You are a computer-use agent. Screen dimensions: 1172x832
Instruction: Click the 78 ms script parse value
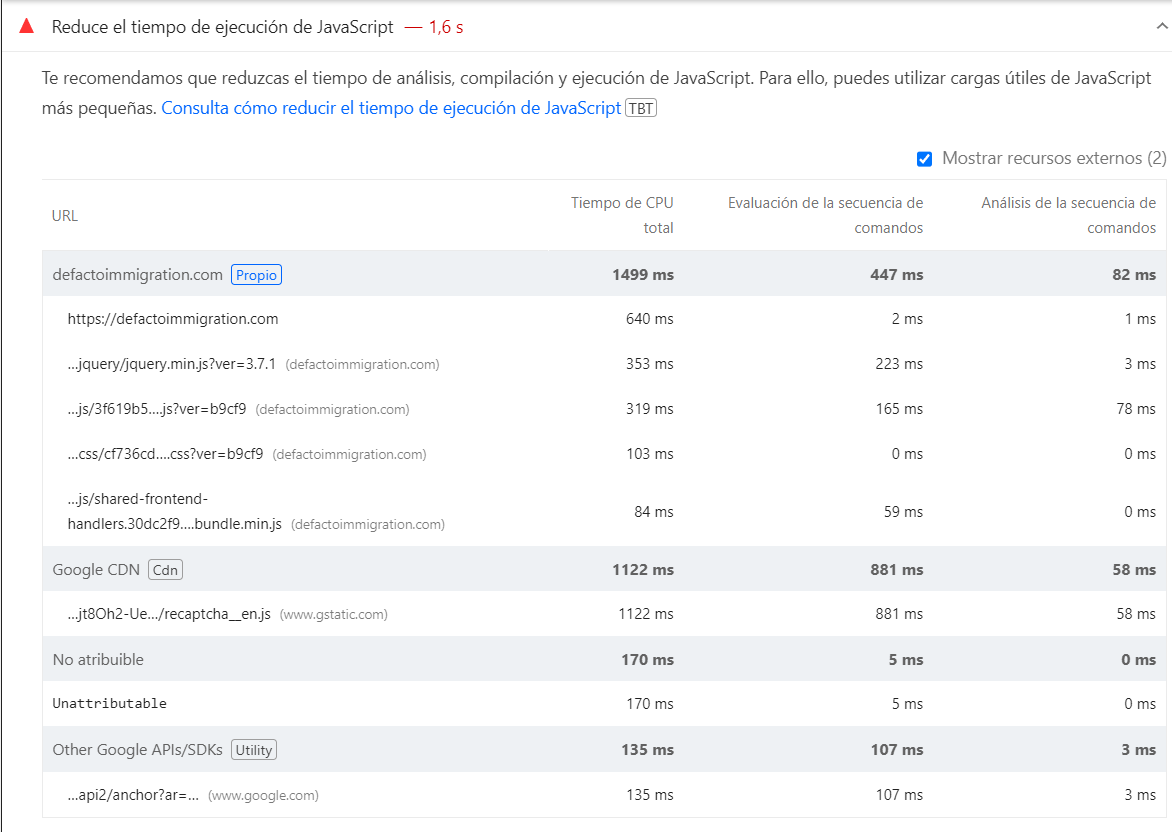(1136, 409)
